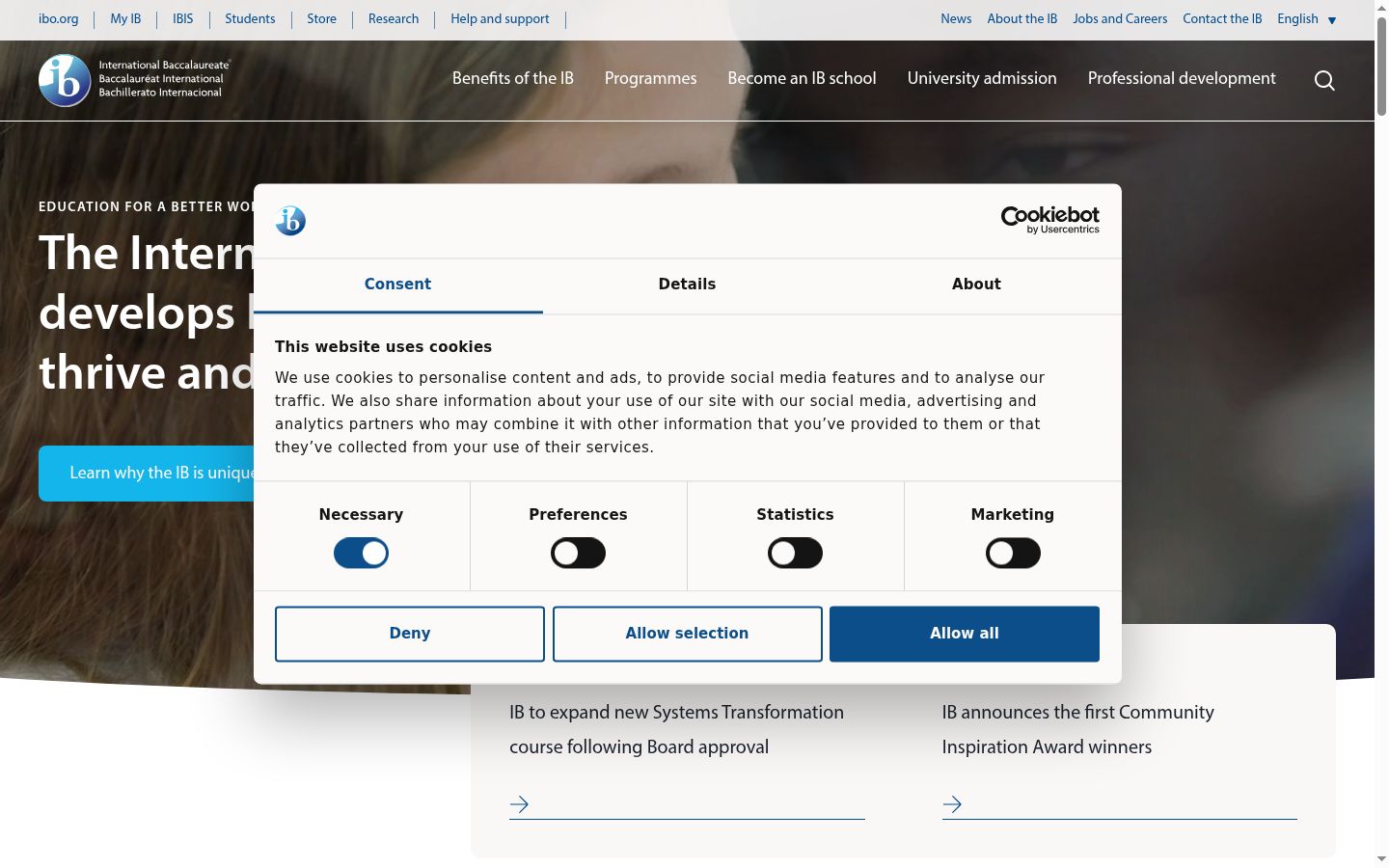Open Help and support link
The height and width of the screenshot is (868, 1389).
click(500, 19)
